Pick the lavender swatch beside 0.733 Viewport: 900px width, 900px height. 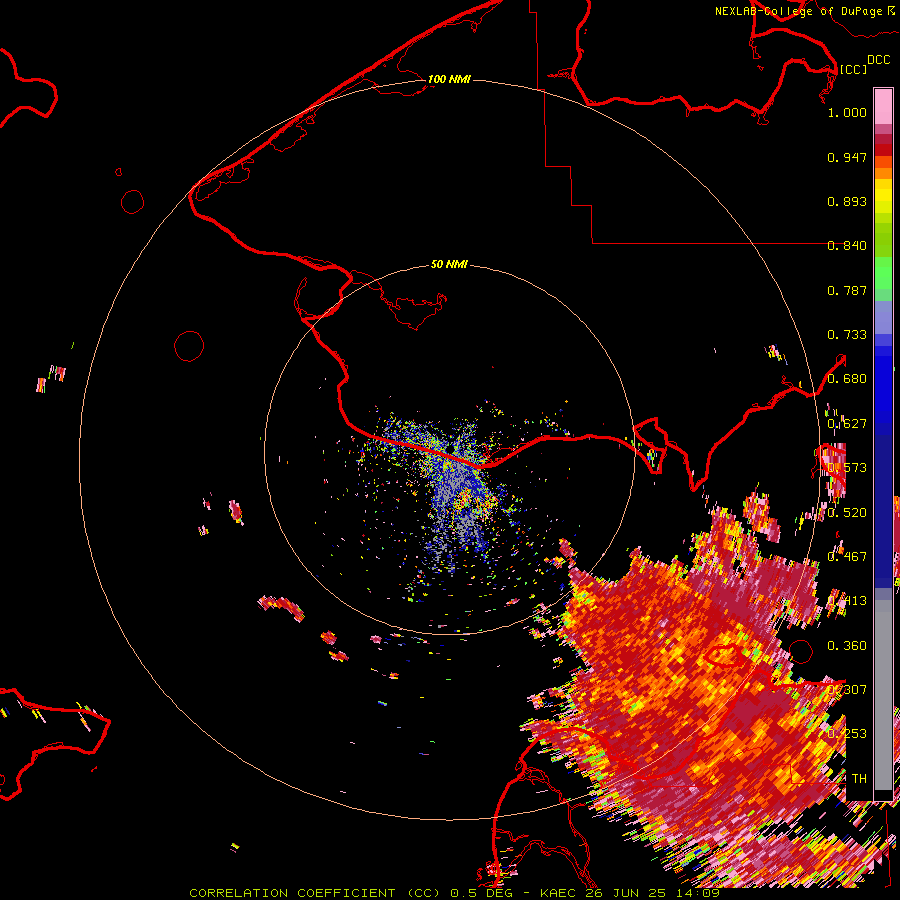coord(883,323)
